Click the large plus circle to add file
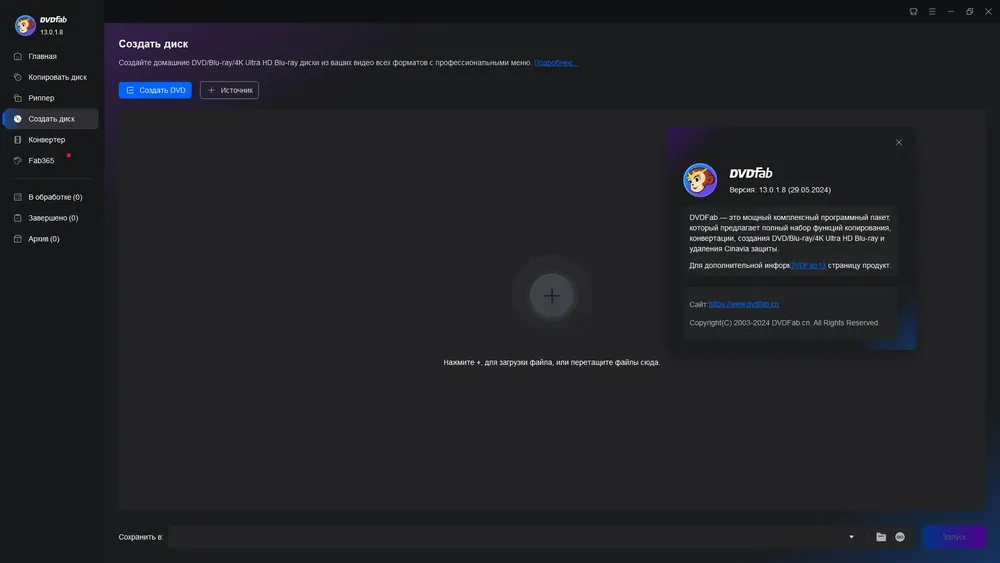The width and height of the screenshot is (1000, 563). [x=552, y=296]
